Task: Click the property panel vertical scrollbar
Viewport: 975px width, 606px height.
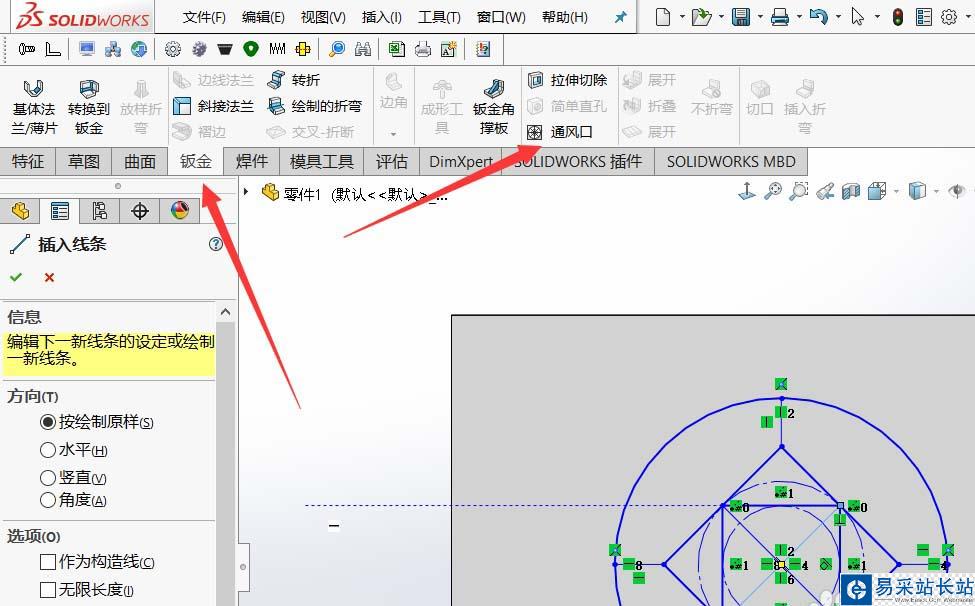Action: click(x=225, y=463)
